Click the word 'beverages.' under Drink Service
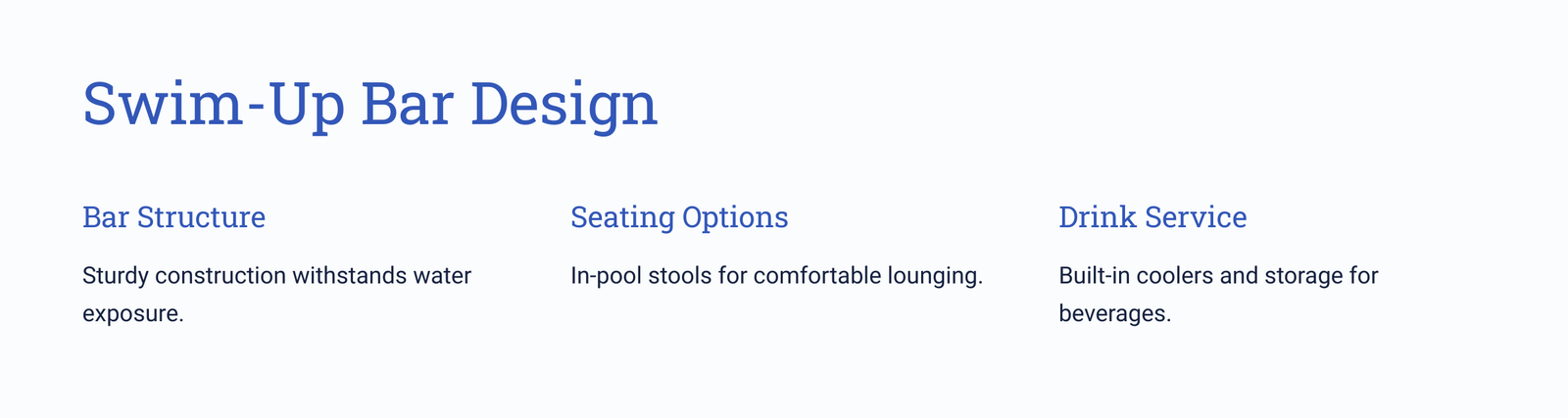 coord(1115,314)
